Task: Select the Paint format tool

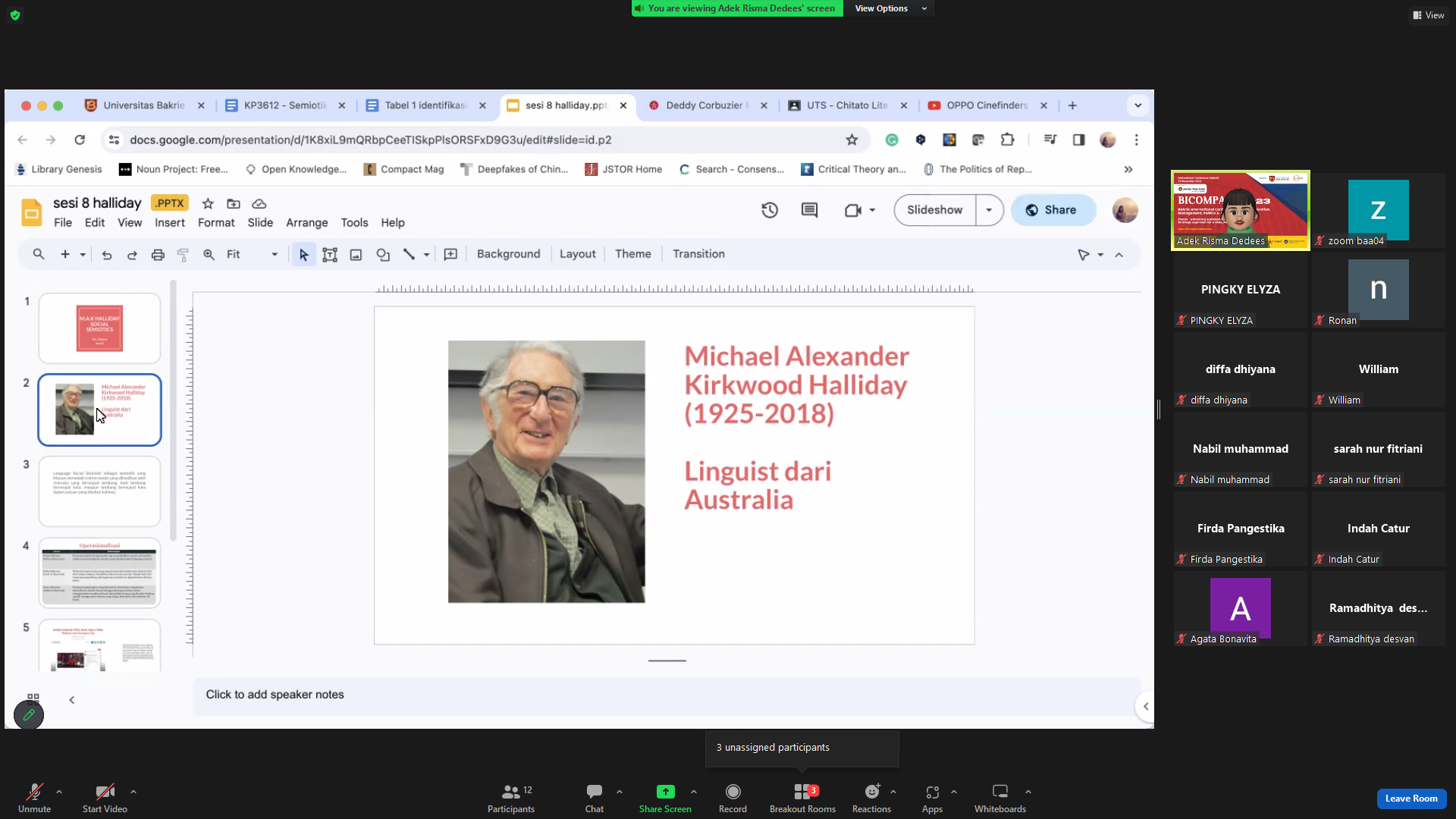Action: tap(183, 255)
